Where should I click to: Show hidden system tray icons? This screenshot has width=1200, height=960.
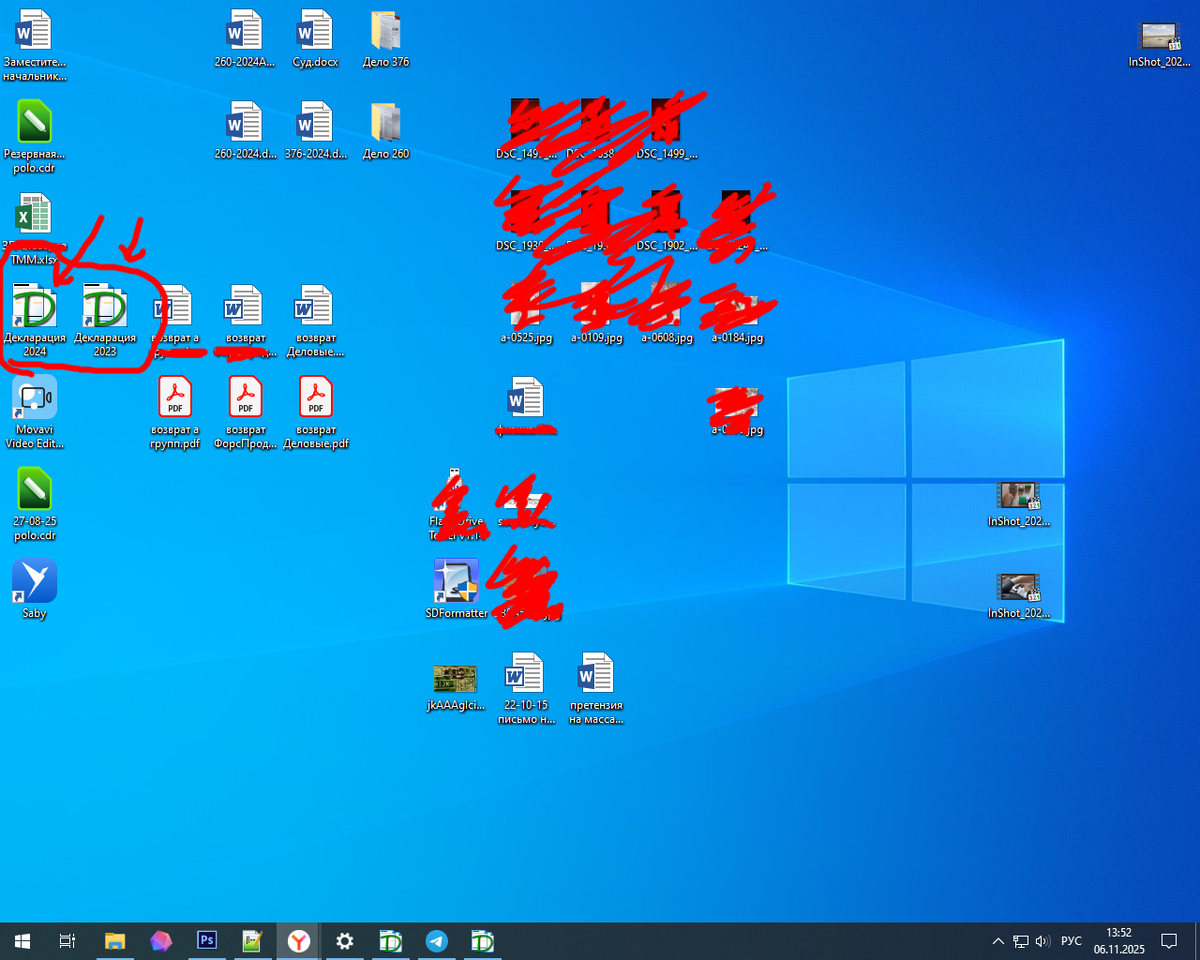pos(998,941)
